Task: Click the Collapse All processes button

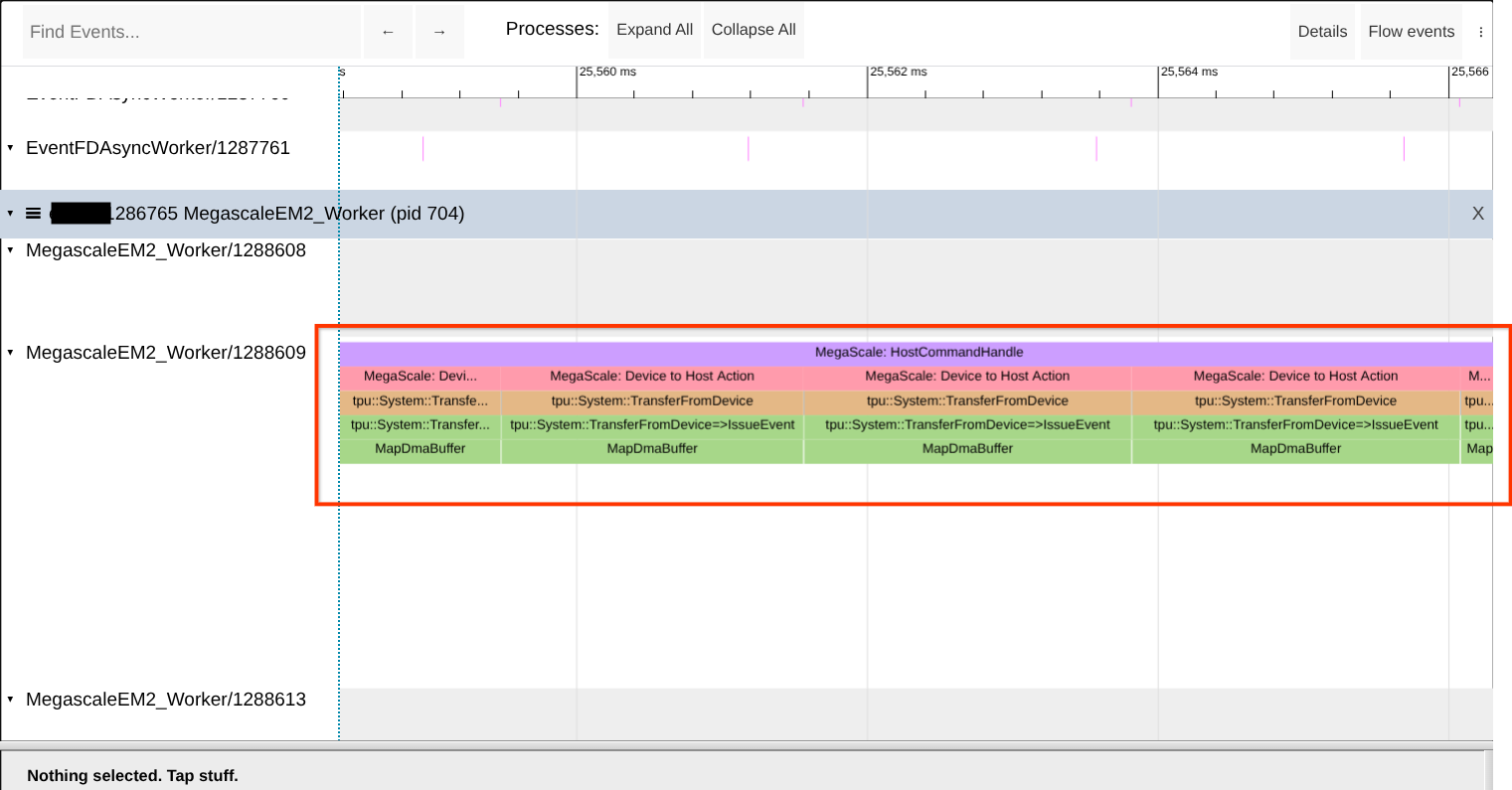Action: [753, 29]
